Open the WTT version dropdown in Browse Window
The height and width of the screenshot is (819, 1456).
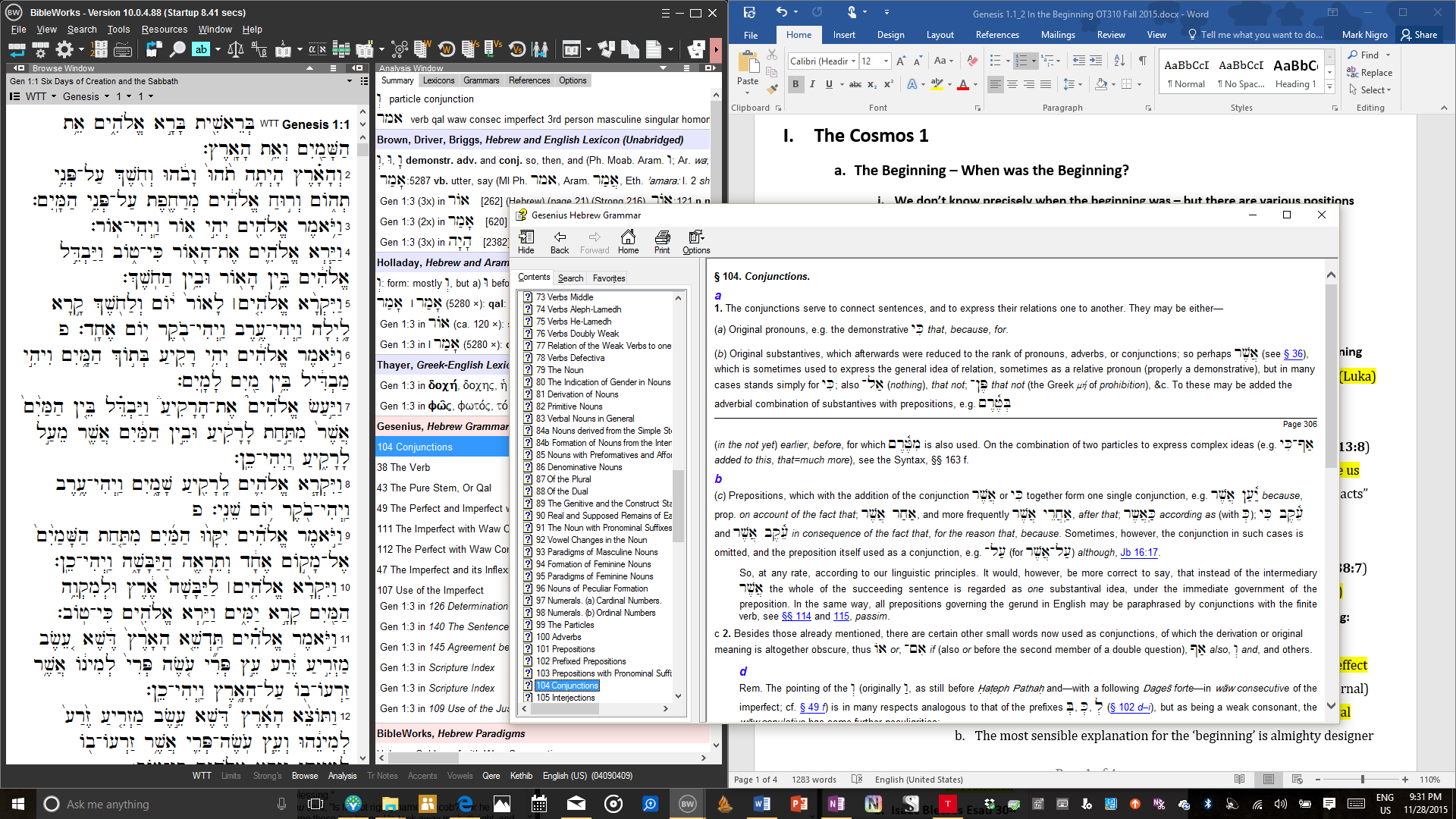point(53,96)
